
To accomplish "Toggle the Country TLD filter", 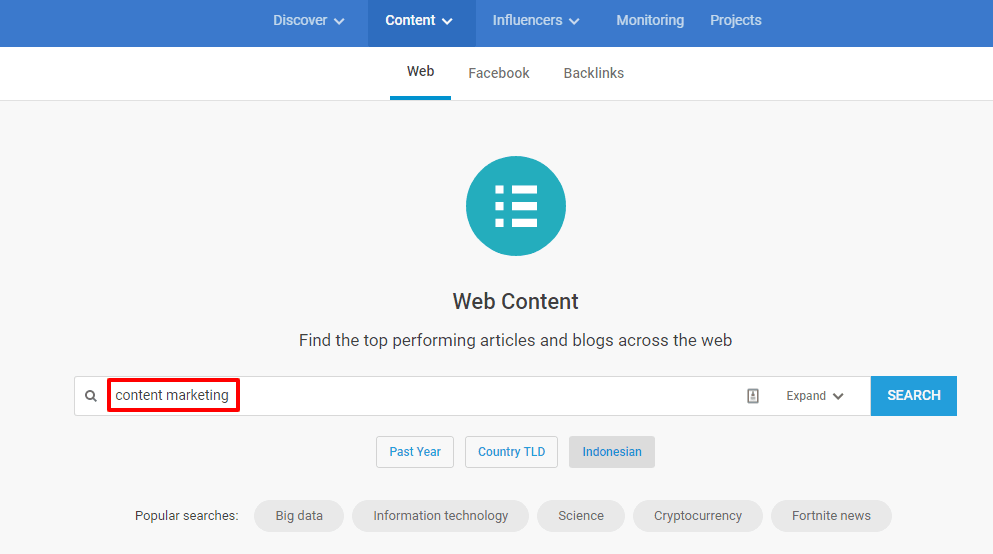I will [511, 452].
